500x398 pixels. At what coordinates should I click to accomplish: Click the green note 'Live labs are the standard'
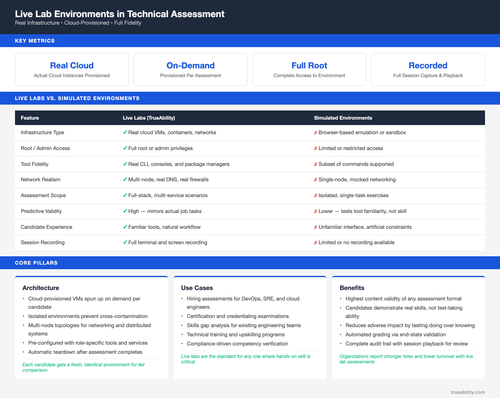(245, 359)
